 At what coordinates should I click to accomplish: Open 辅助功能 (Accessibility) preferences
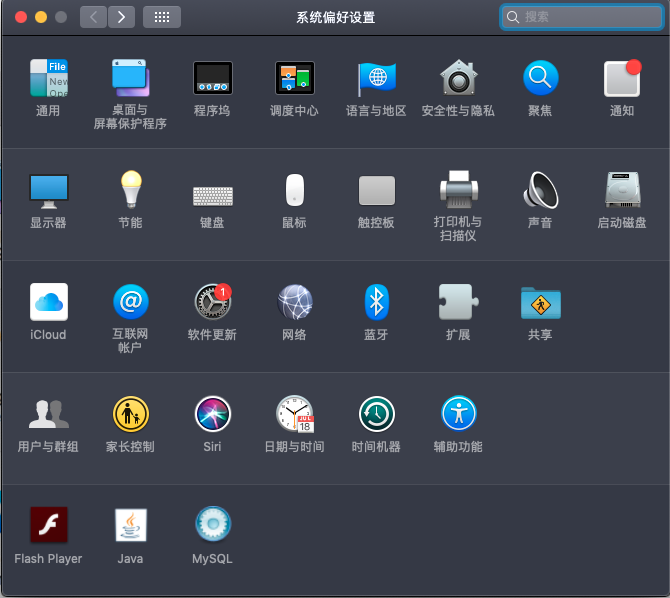(x=458, y=414)
